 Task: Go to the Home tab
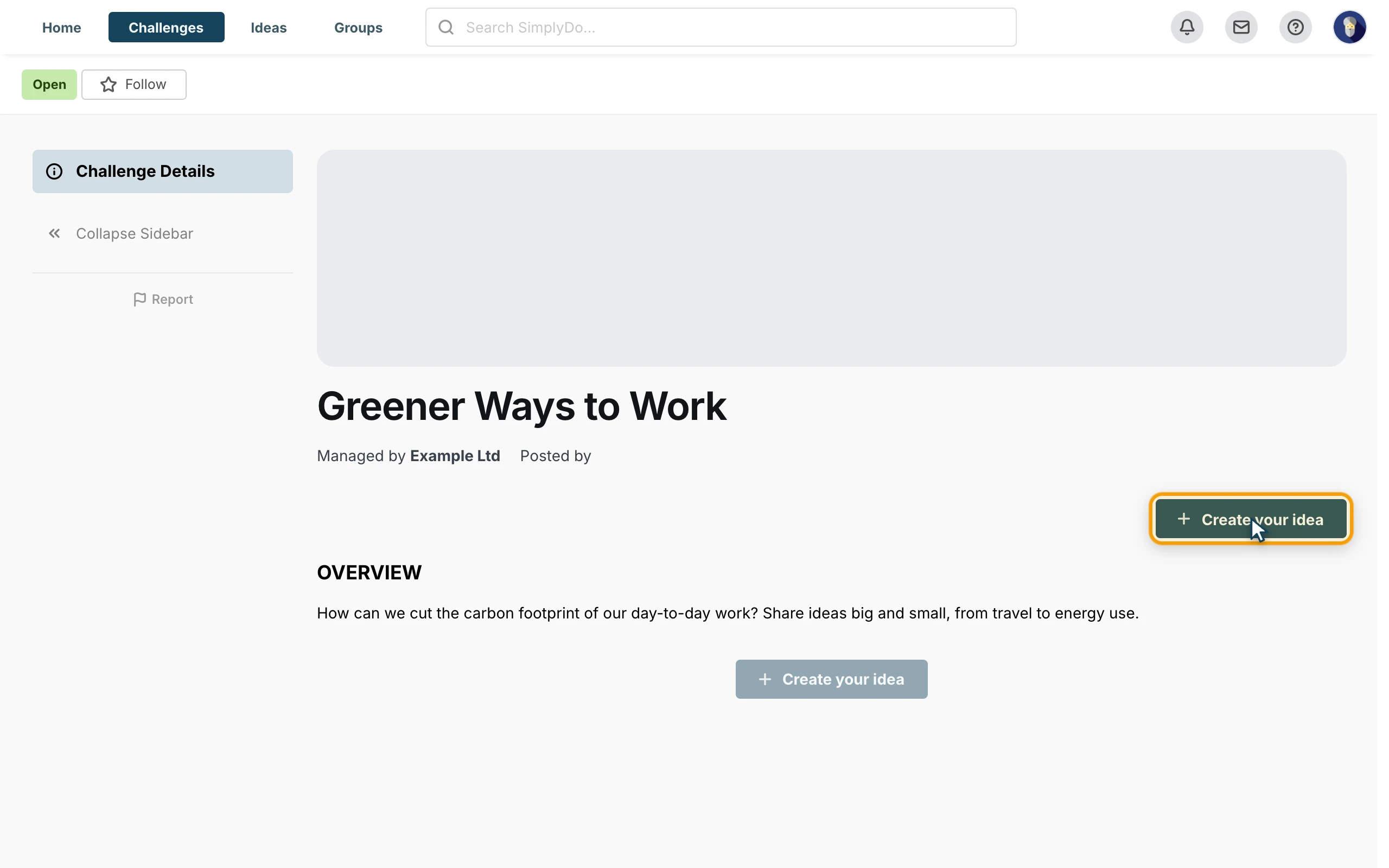[61, 28]
